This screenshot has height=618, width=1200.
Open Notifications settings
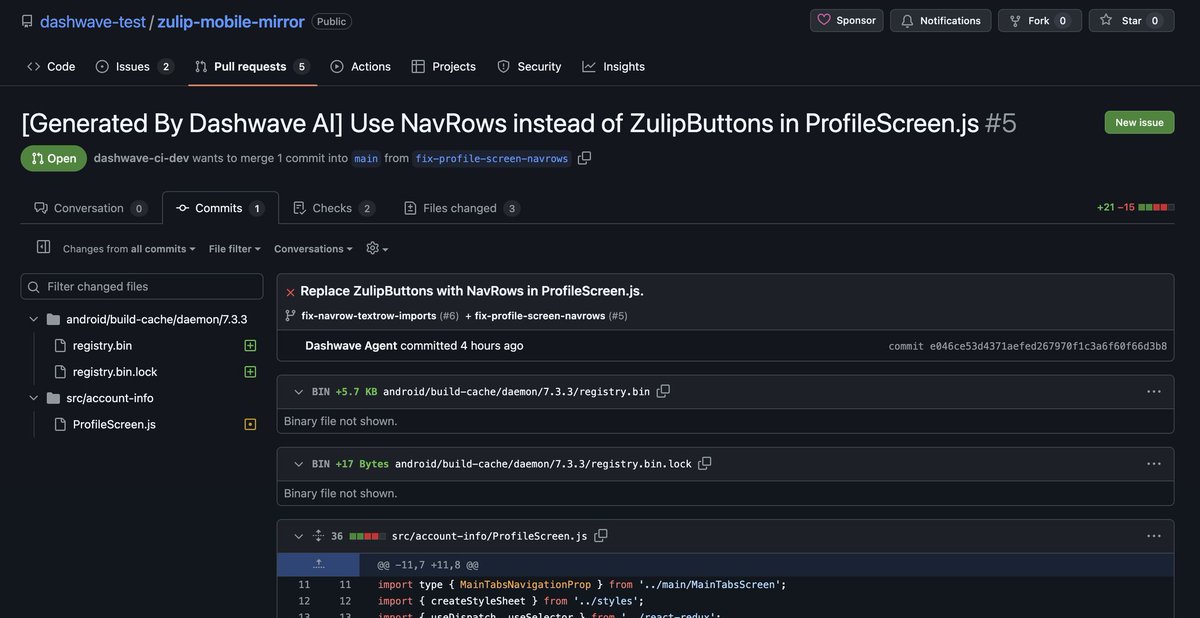pos(940,20)
